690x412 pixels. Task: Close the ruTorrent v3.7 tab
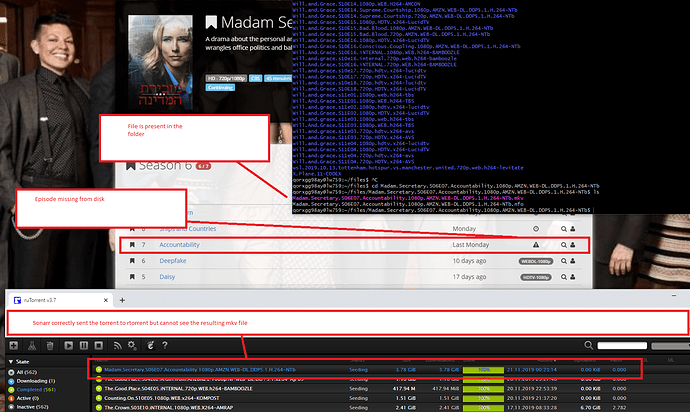coord(106,300)
